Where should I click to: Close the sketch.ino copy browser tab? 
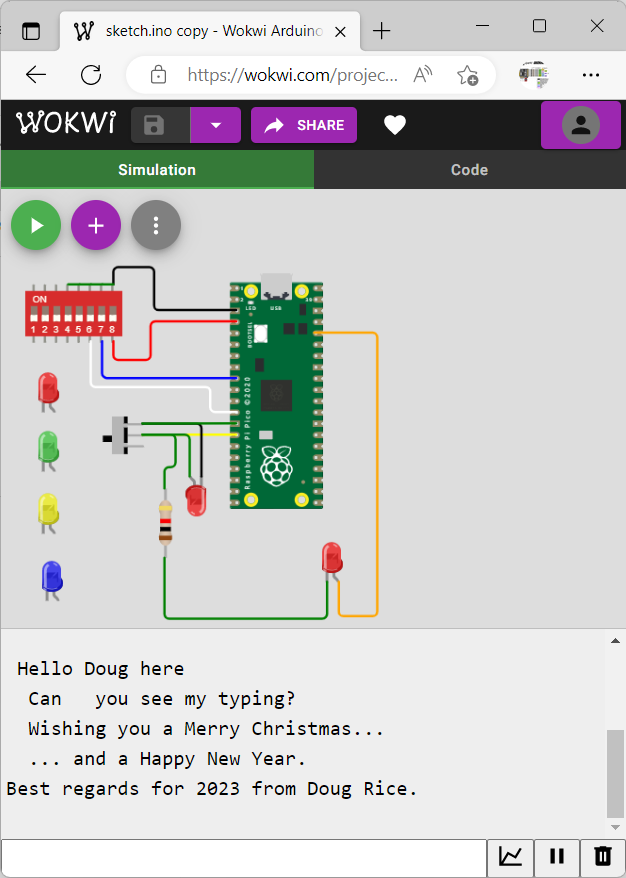point(340,32)
